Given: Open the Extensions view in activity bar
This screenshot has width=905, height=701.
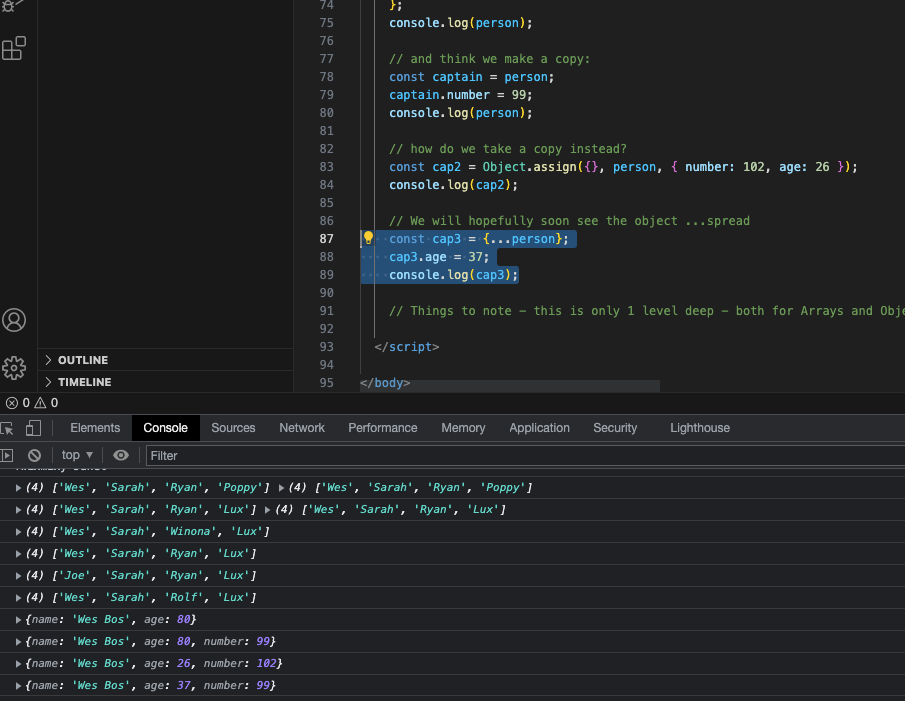Looking at the screenshot, I should tap(14, 48).
